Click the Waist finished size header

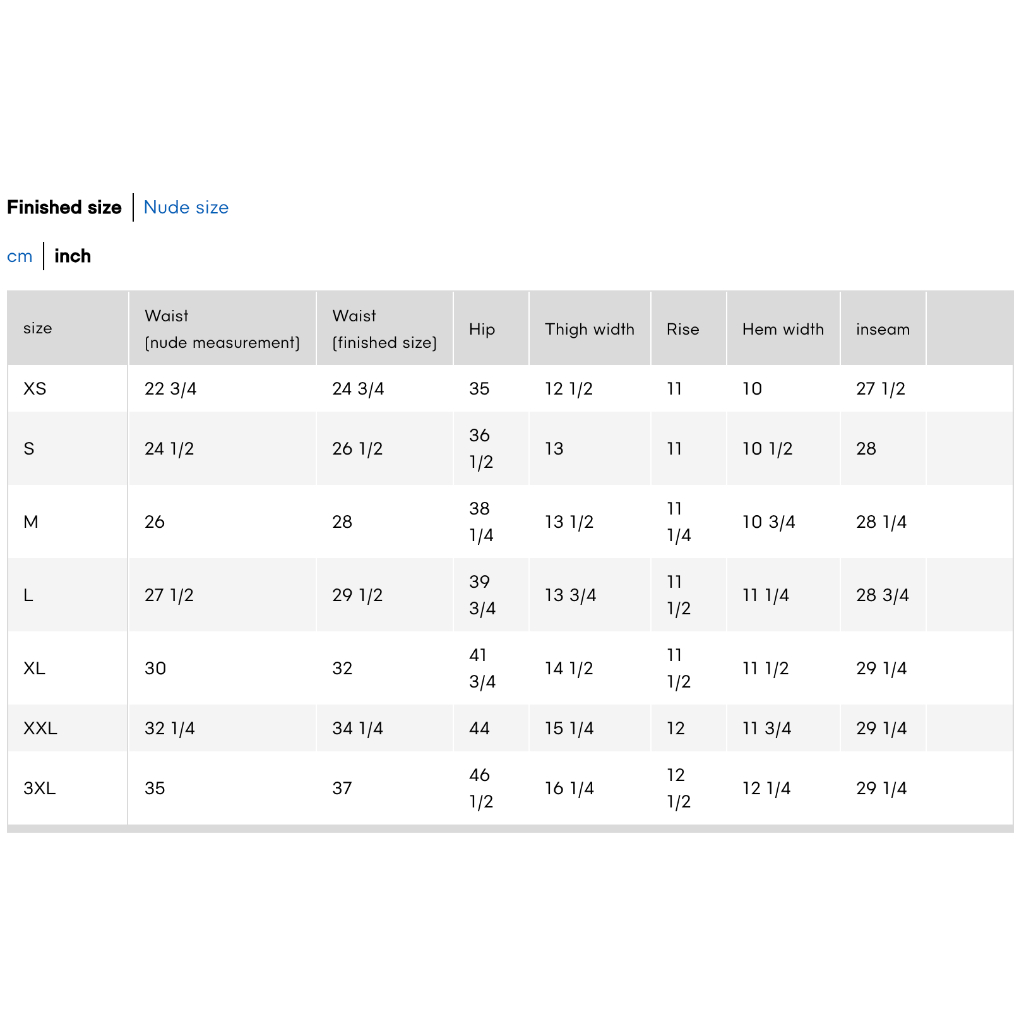[x=385, y=328]
